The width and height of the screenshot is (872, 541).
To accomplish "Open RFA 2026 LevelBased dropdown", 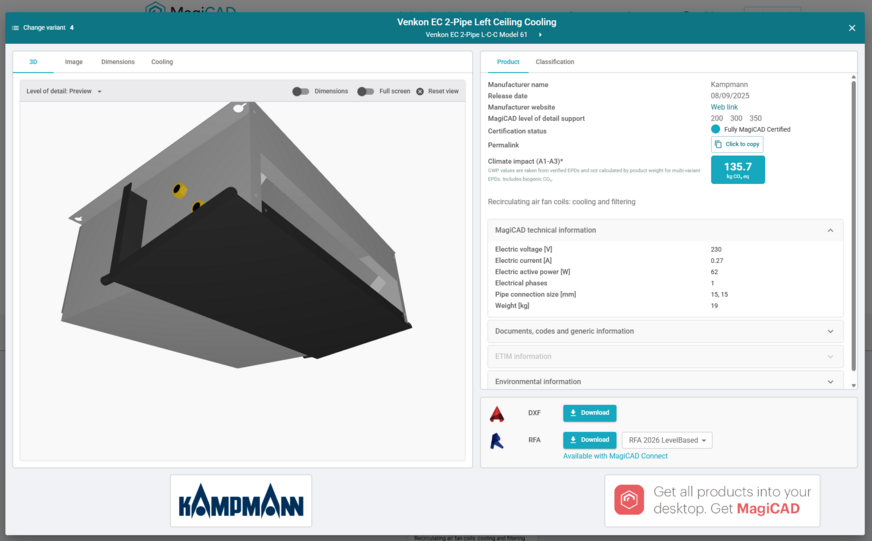I will 667,440.
